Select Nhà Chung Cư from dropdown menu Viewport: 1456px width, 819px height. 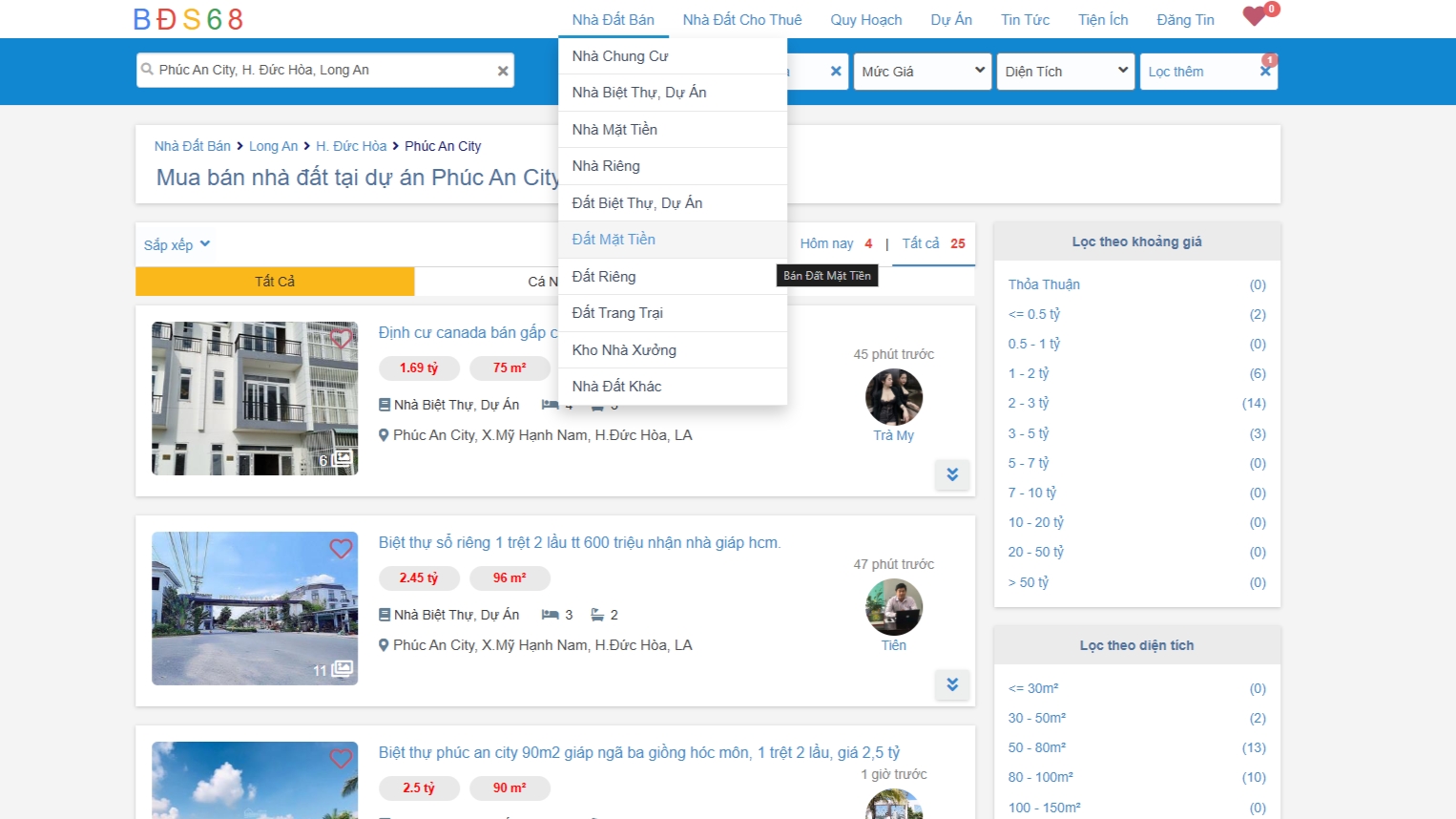point(673,56)
